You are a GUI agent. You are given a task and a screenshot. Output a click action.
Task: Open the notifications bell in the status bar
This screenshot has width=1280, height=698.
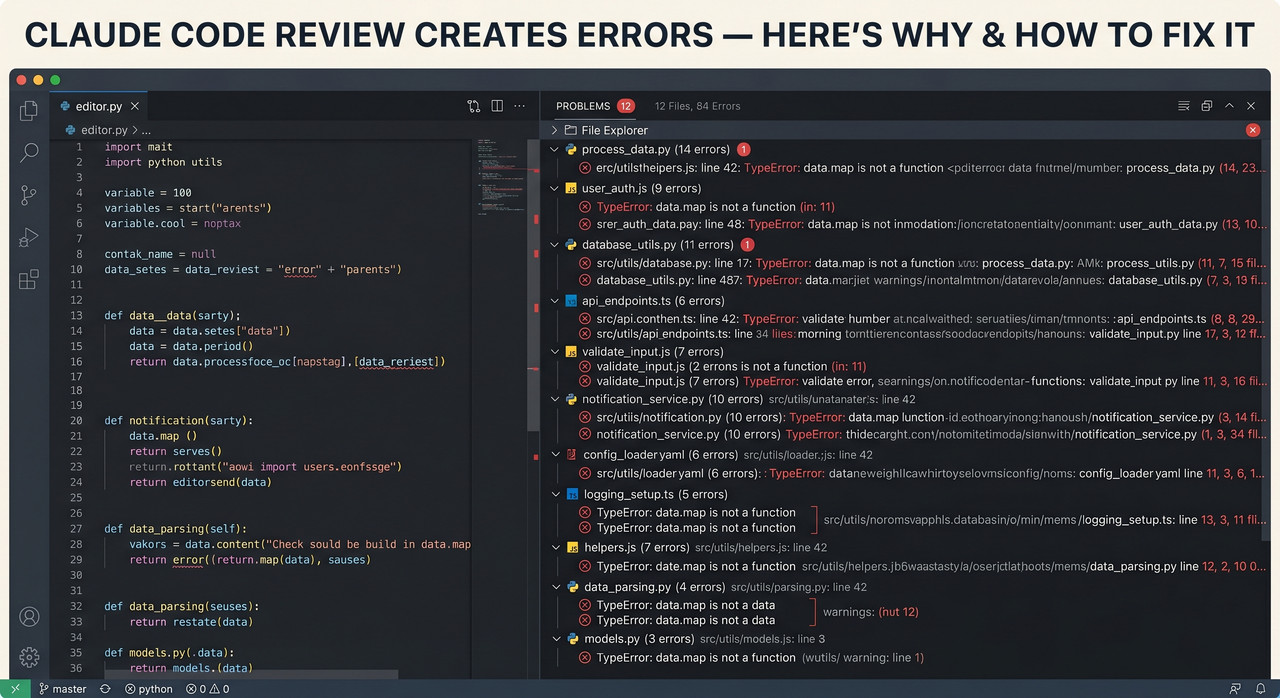coord(1261,689)
